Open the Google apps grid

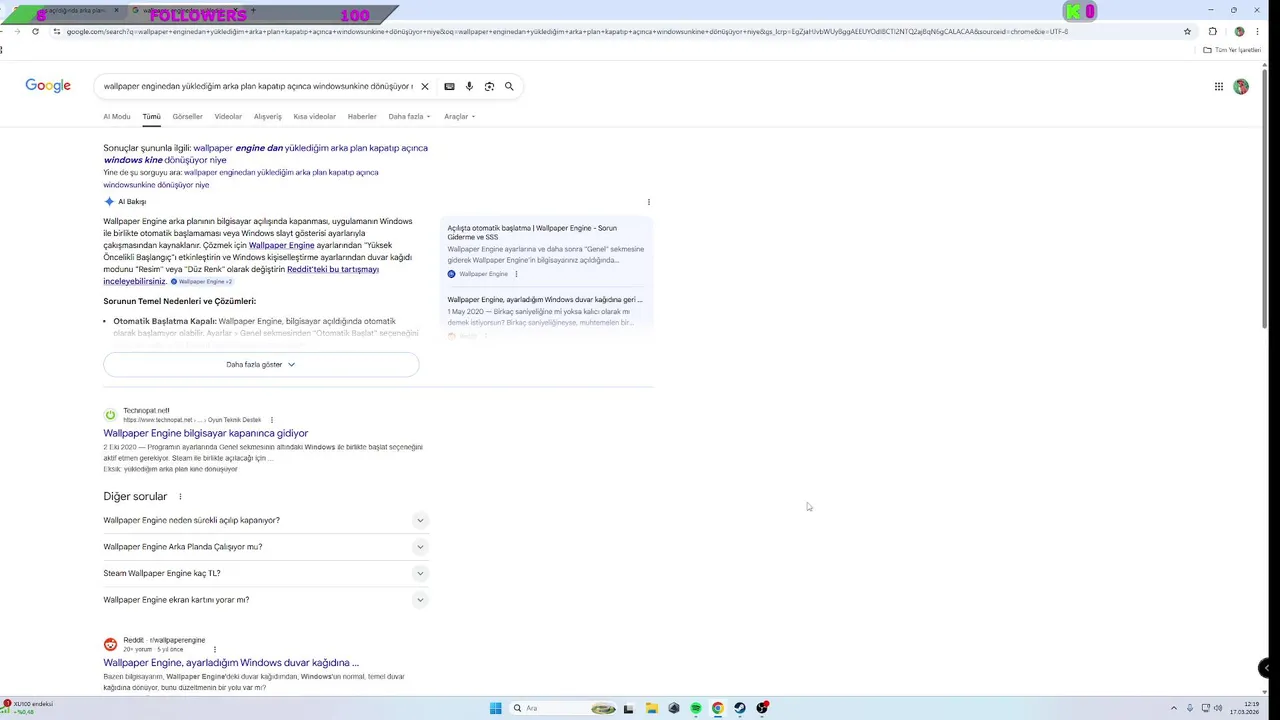point(1218,86)
